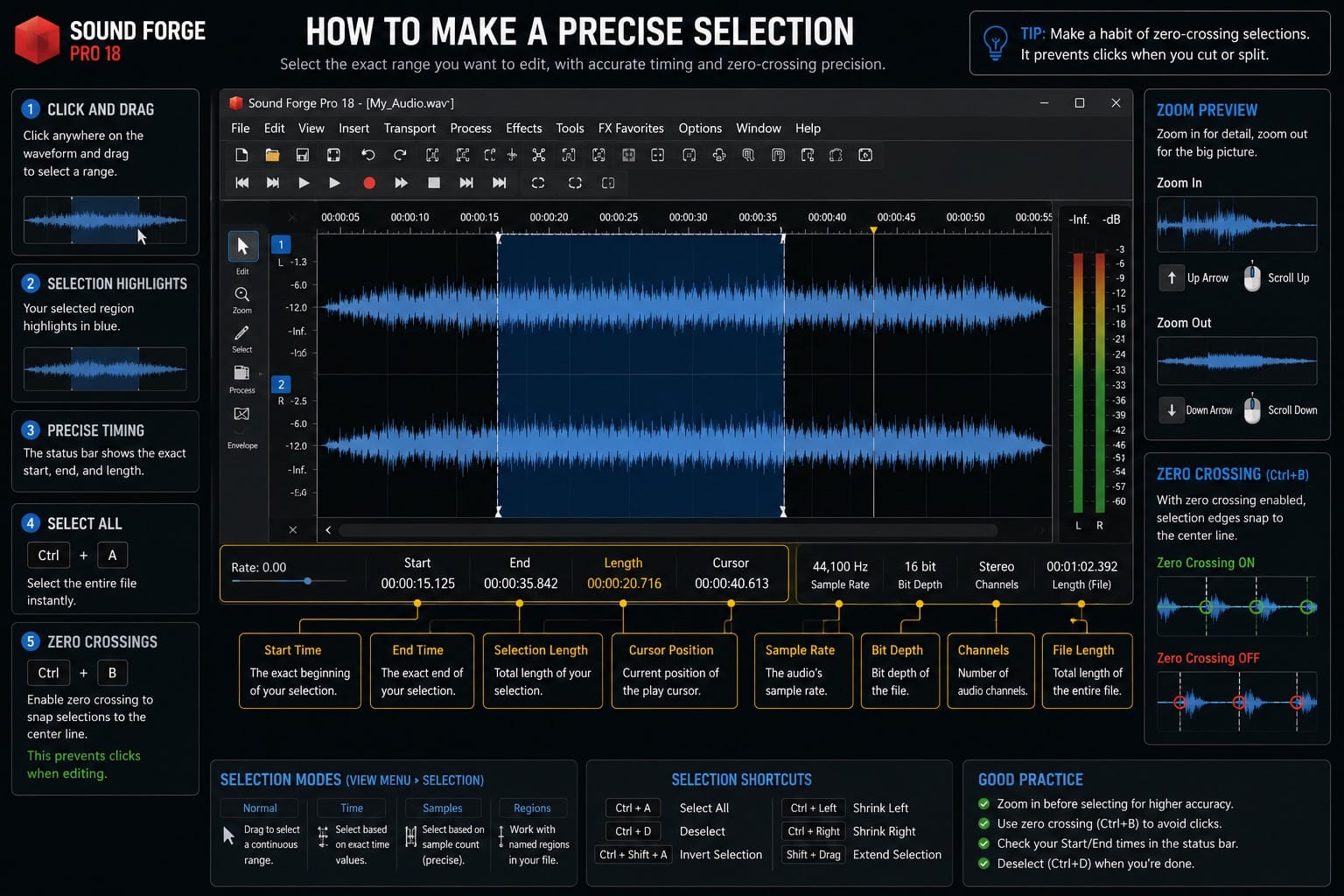The image size is (1344, 896).
Task: Open the Process menu
Action: [x=471, y=128]
